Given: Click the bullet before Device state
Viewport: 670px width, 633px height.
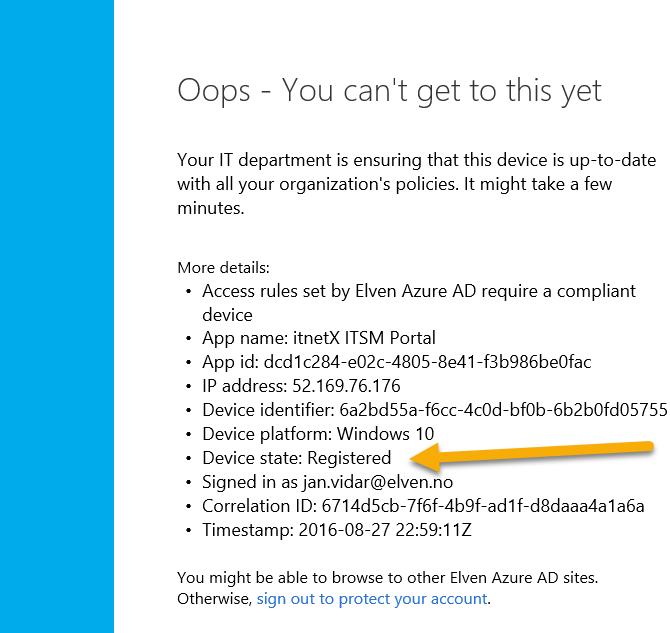Looking at the screenshot, I should click(188, 458).
